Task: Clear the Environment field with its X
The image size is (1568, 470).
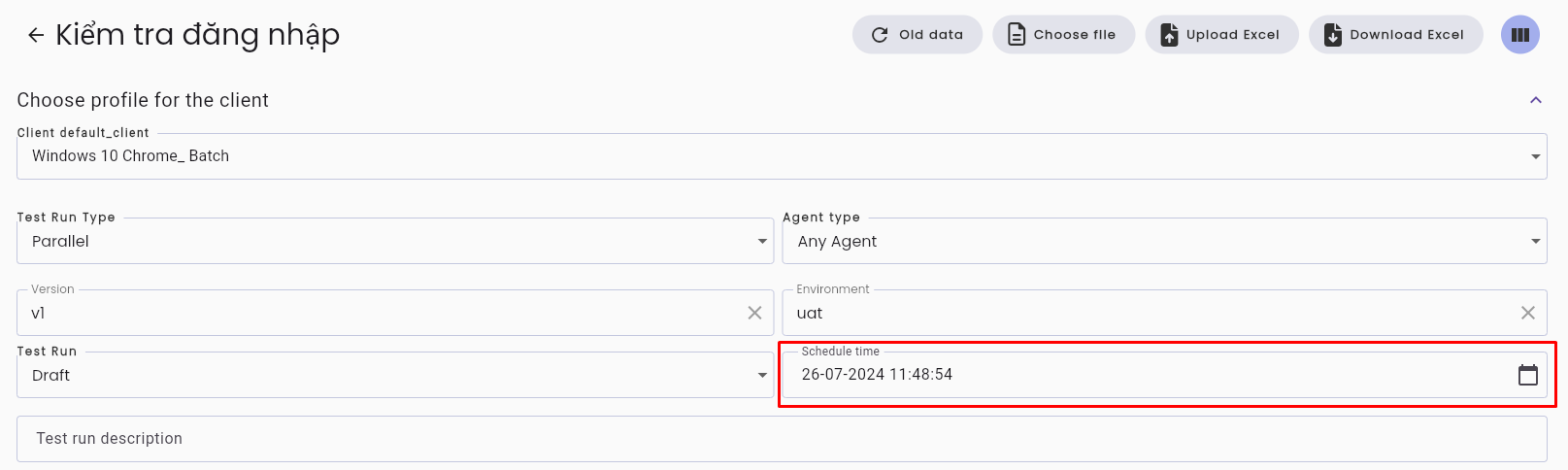Action: (x=1527, y=313)
